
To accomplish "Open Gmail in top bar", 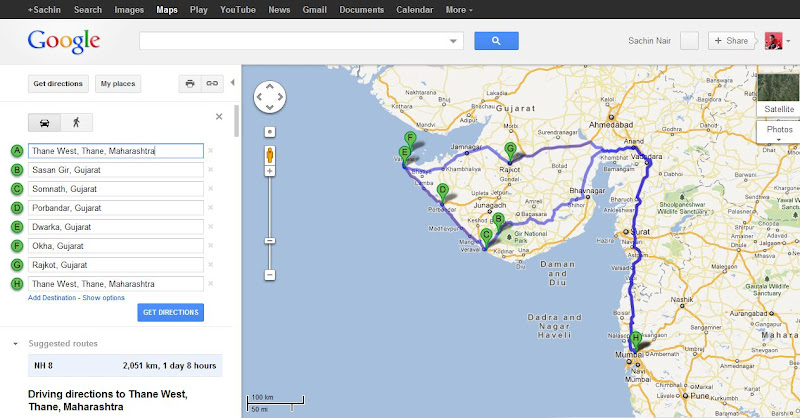I will 314,10.
